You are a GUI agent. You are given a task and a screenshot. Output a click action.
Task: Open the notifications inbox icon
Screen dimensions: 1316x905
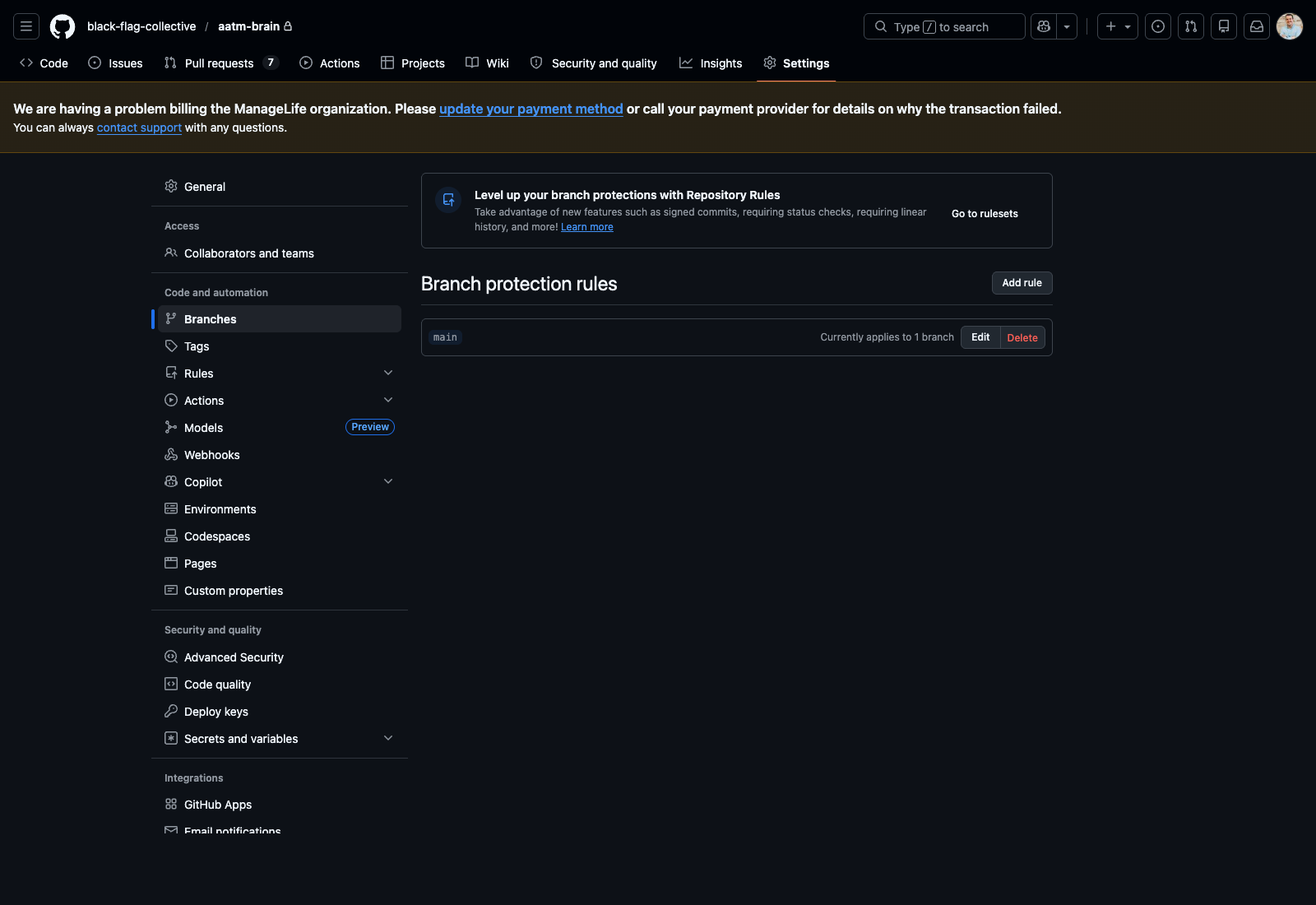click(1256, 26)
